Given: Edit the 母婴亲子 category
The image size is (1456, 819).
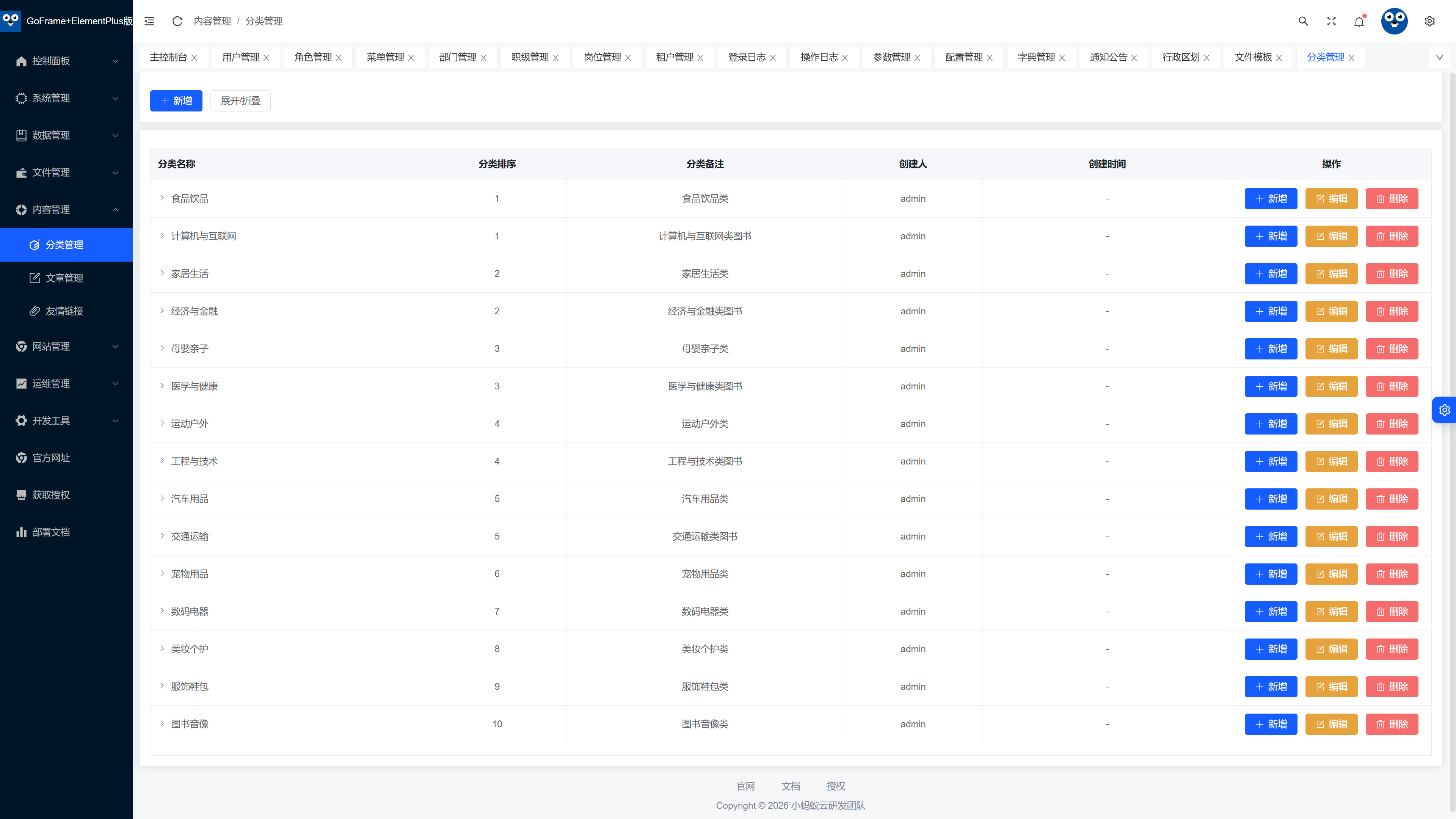Looking at the screenshot, I should point(1331,348).
